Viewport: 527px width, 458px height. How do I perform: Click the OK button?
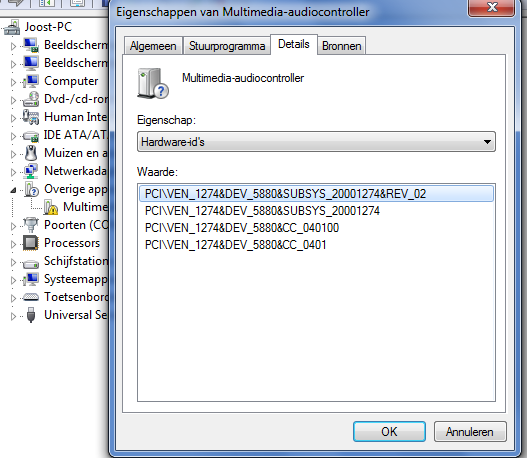(389, 431)
